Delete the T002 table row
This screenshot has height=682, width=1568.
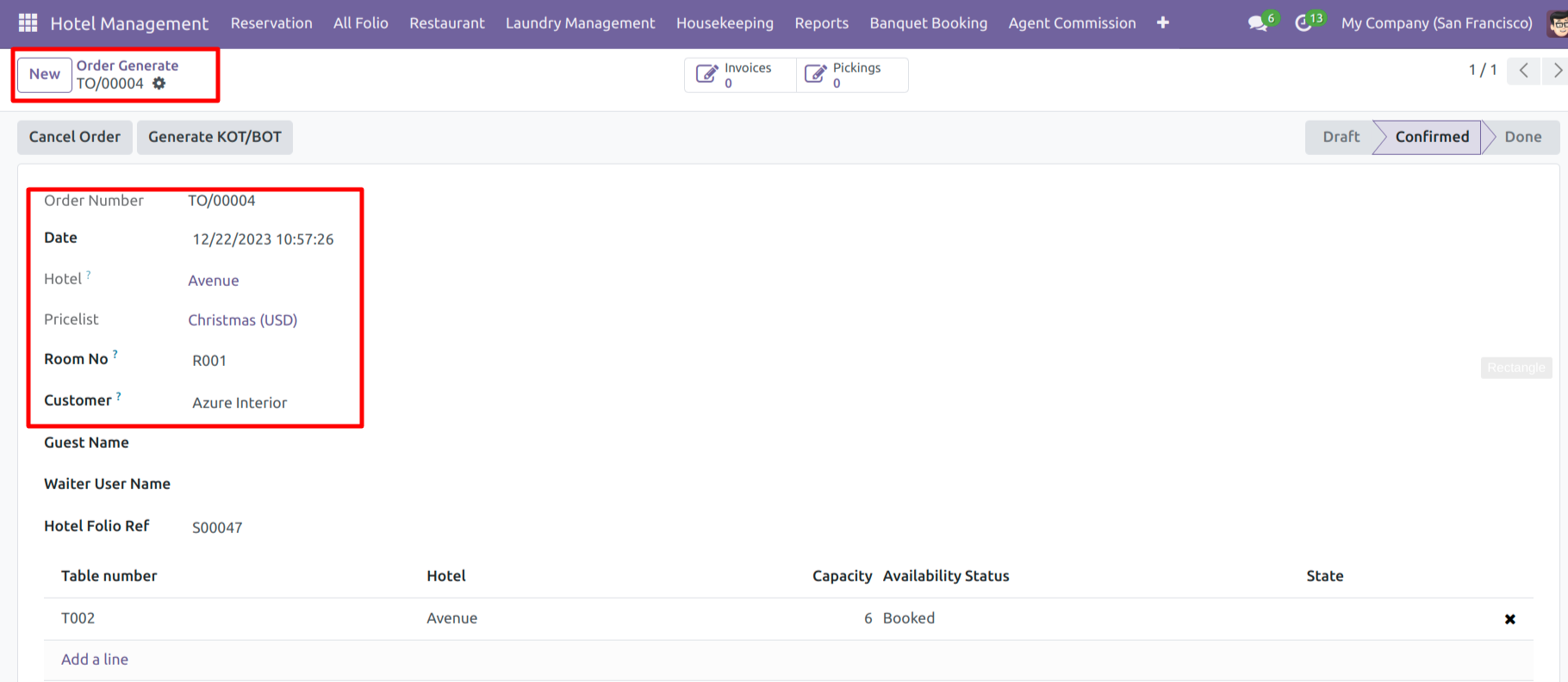(1509, 619)
